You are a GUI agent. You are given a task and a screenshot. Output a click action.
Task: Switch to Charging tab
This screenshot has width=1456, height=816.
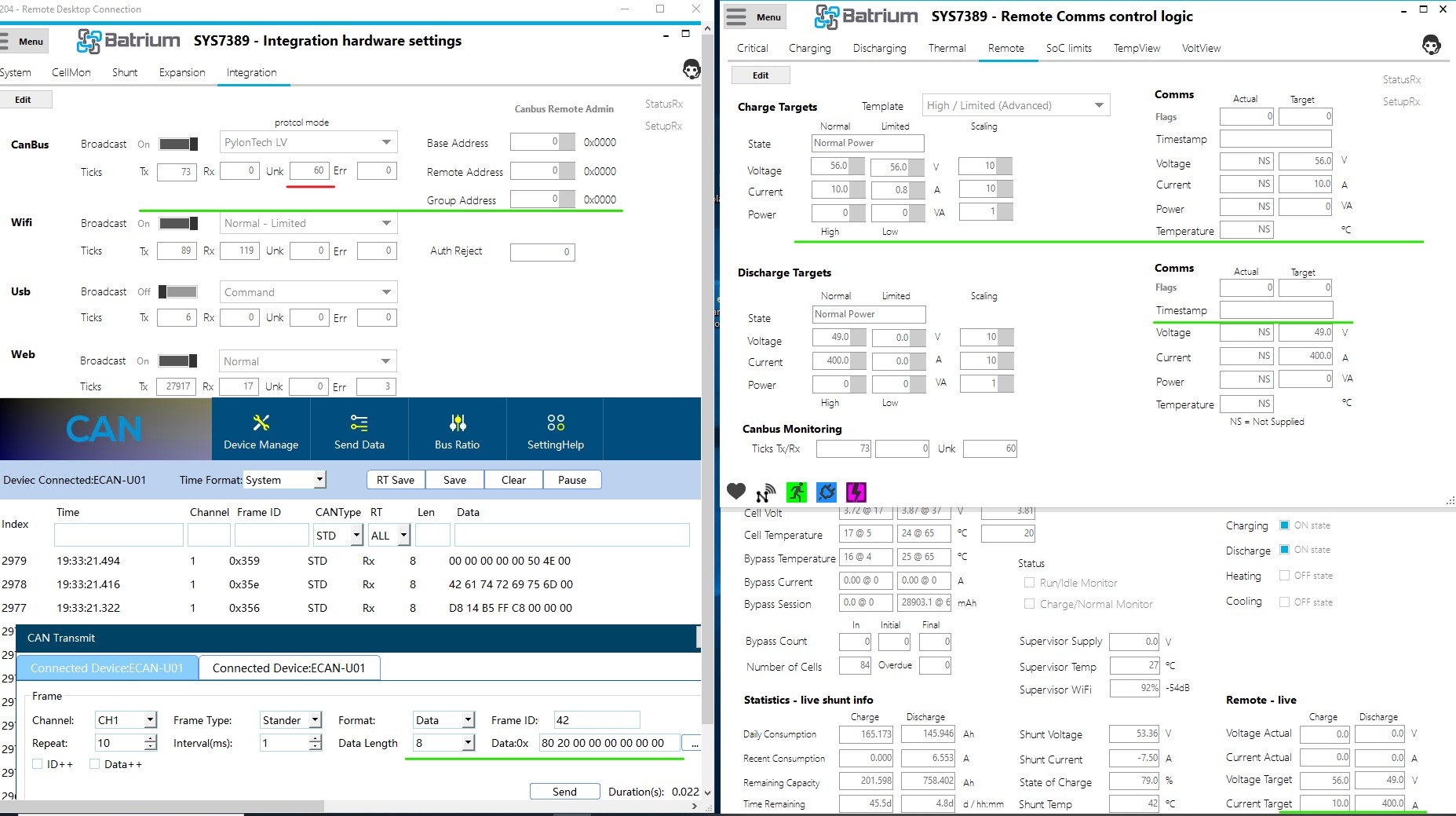coord(809,48)
